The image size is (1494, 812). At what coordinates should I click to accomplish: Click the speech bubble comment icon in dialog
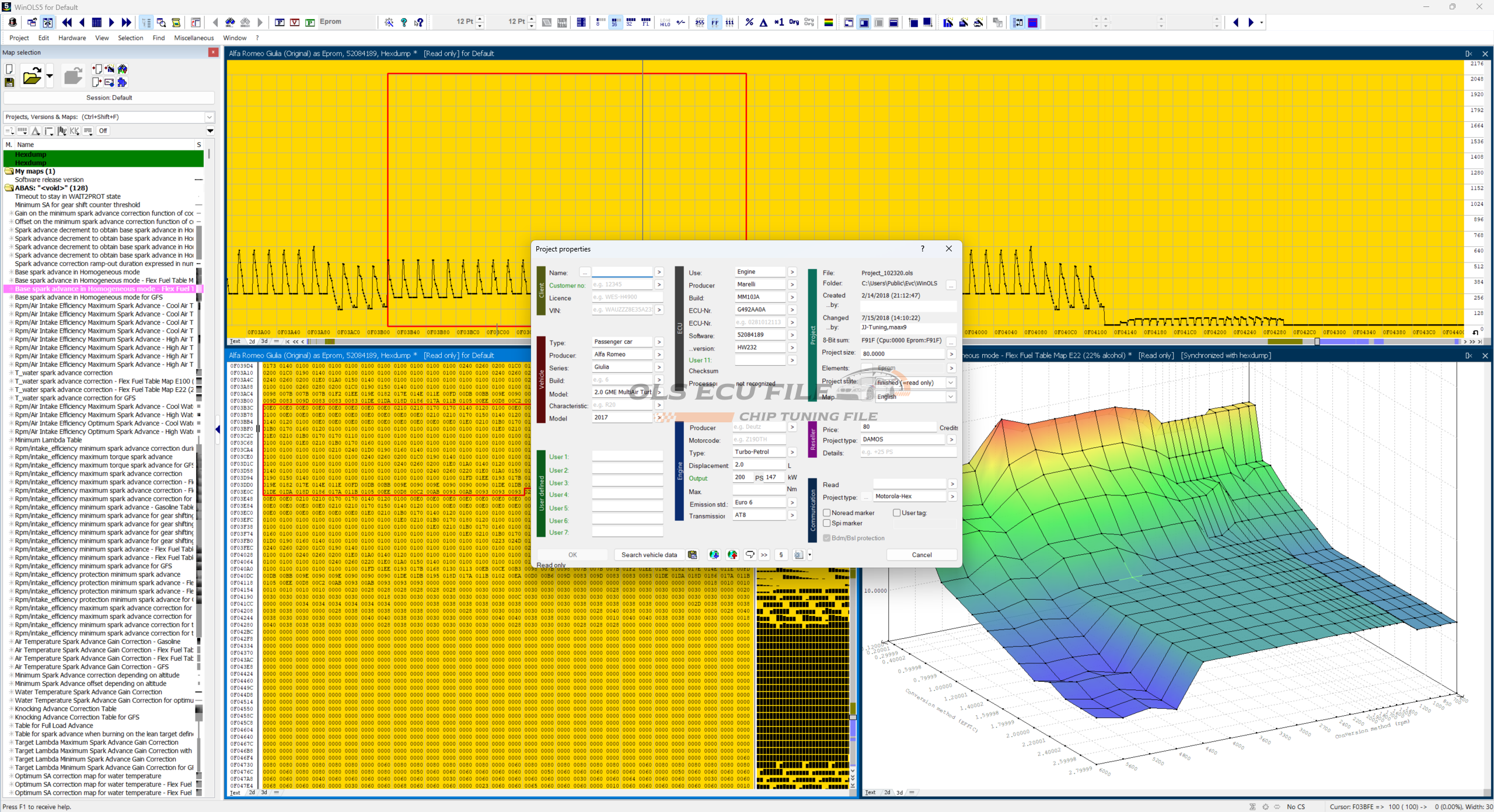click(x=750, y=555)
